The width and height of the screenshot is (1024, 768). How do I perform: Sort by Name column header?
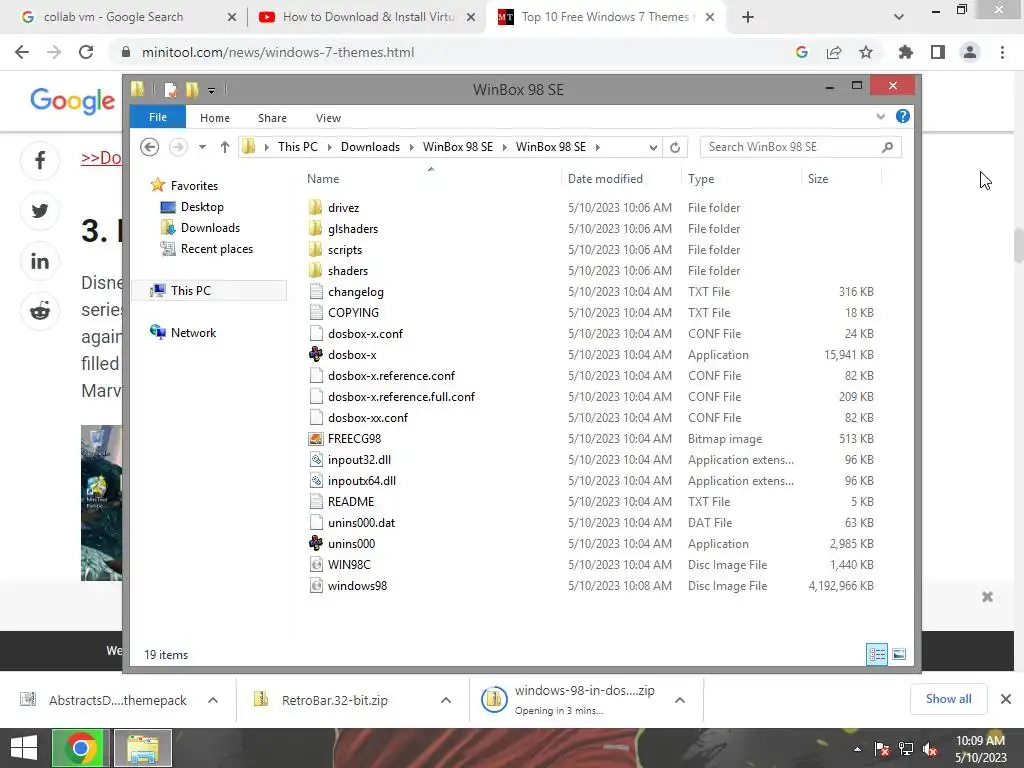323,179
